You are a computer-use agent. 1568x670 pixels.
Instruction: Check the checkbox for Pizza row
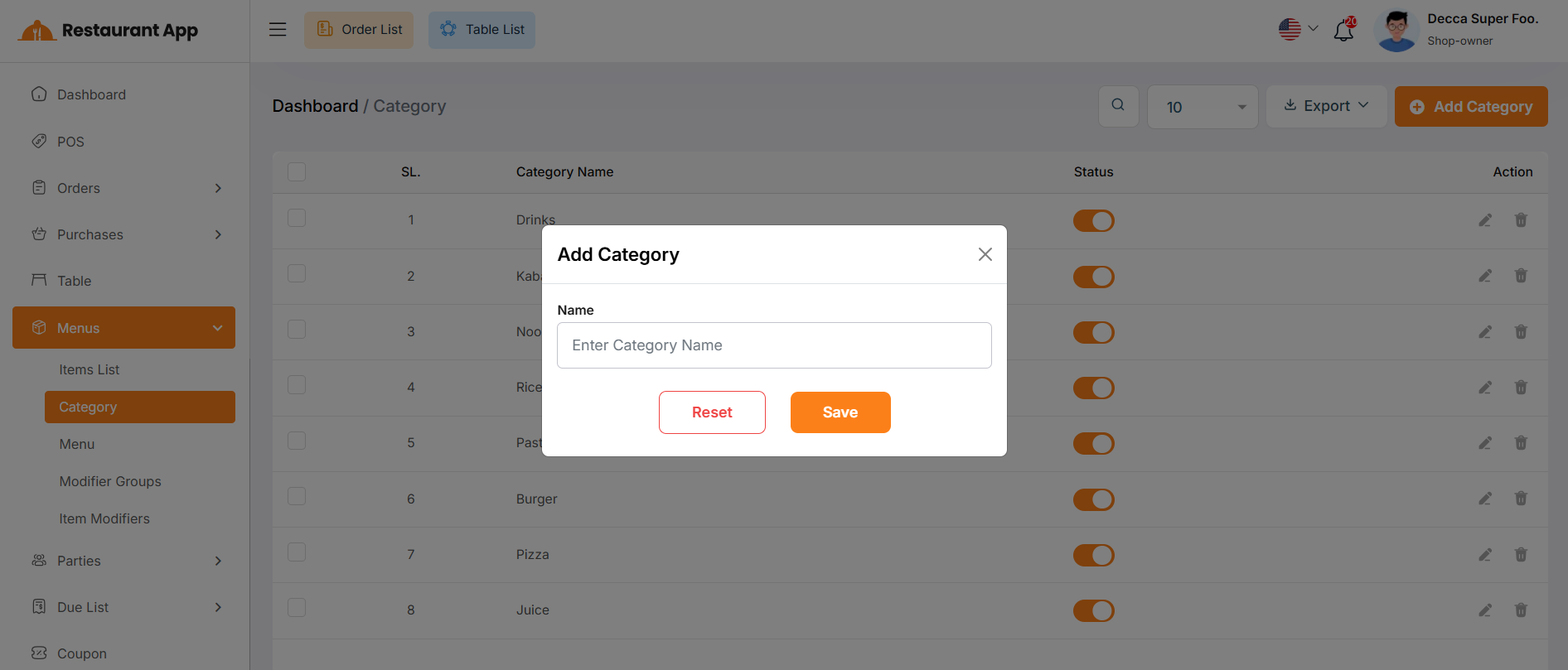(x=297, y=552)
